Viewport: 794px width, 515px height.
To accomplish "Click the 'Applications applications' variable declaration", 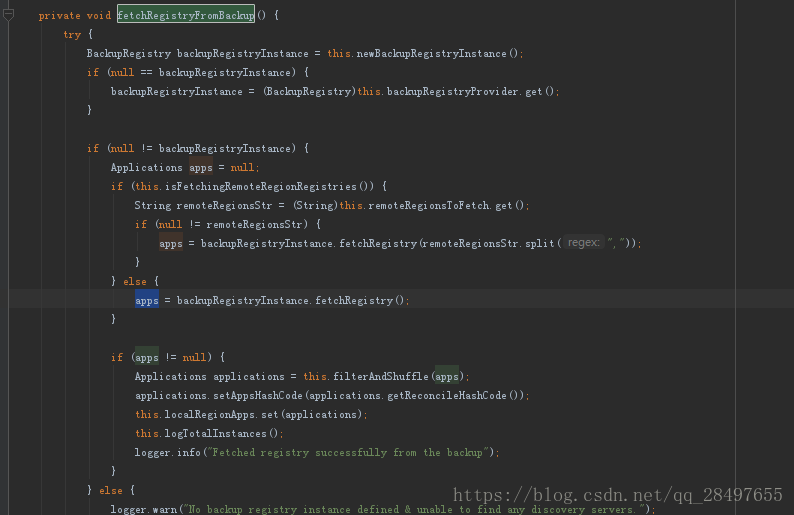I will pos(210,377).
